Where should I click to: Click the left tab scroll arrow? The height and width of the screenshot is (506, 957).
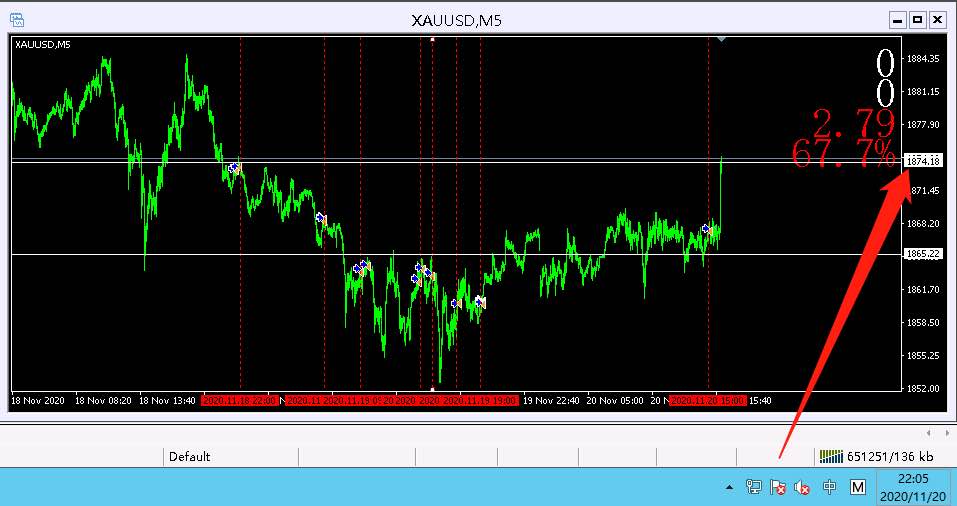pyautogui.click(x=928, y=433)
